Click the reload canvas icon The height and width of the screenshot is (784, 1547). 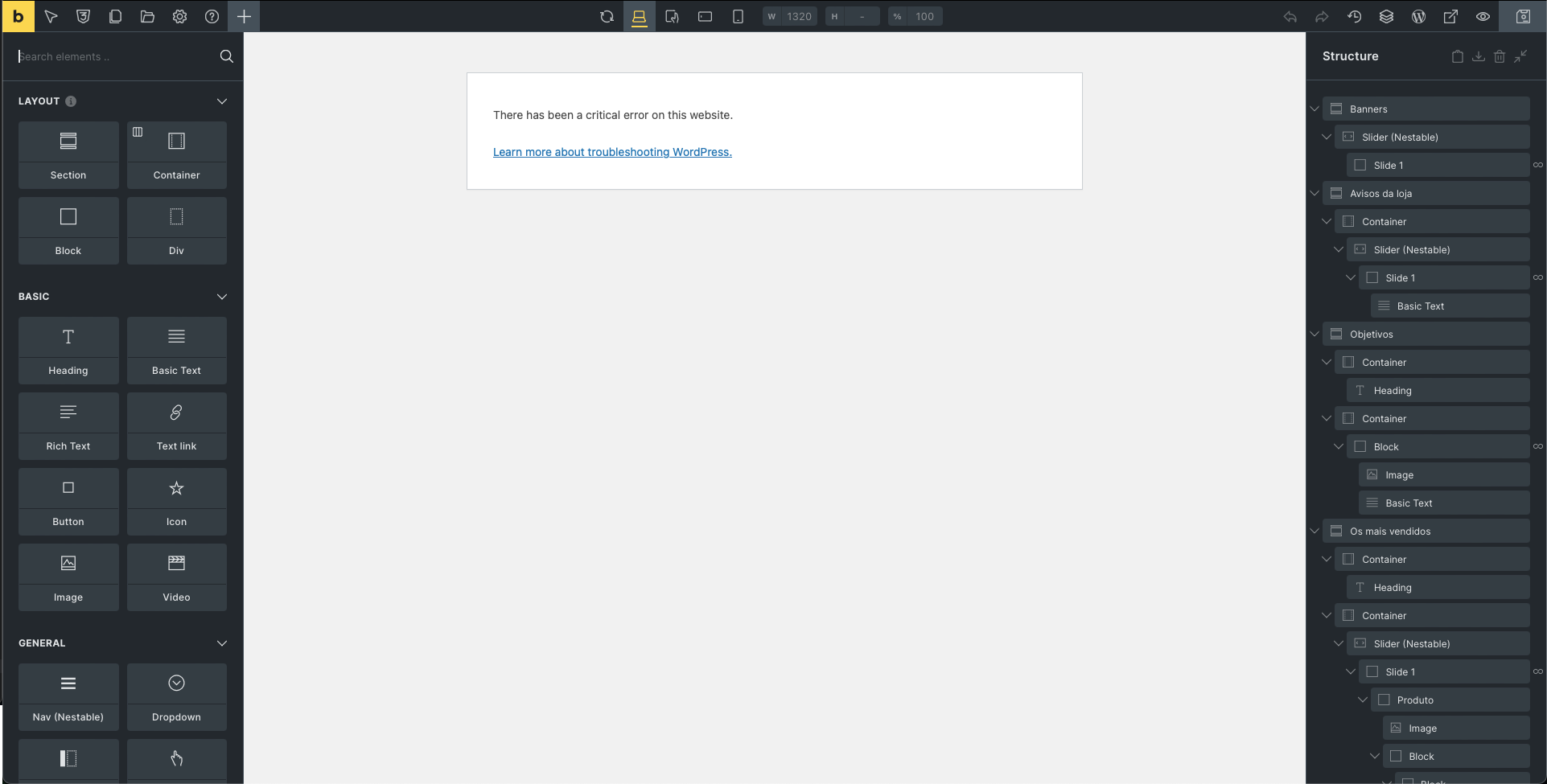pyautogui.click(x=607, y=16)
